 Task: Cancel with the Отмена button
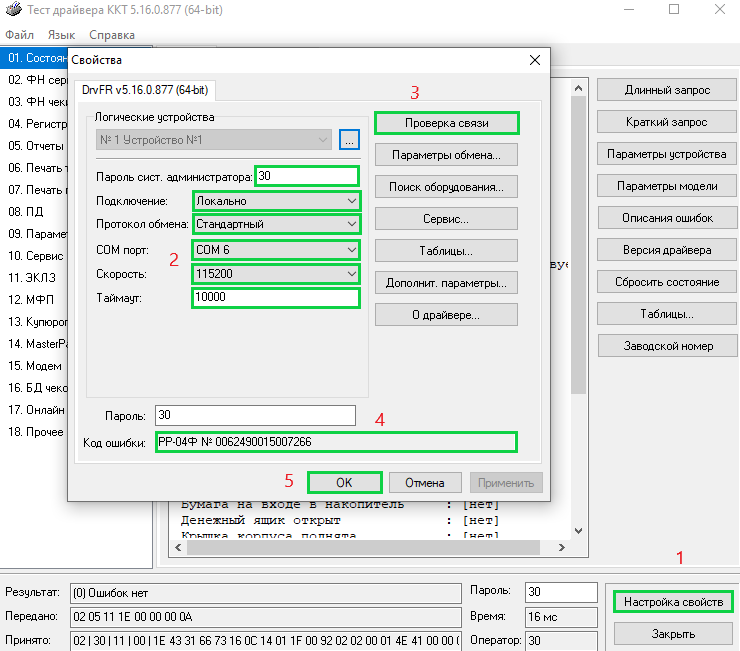point(425,482)
